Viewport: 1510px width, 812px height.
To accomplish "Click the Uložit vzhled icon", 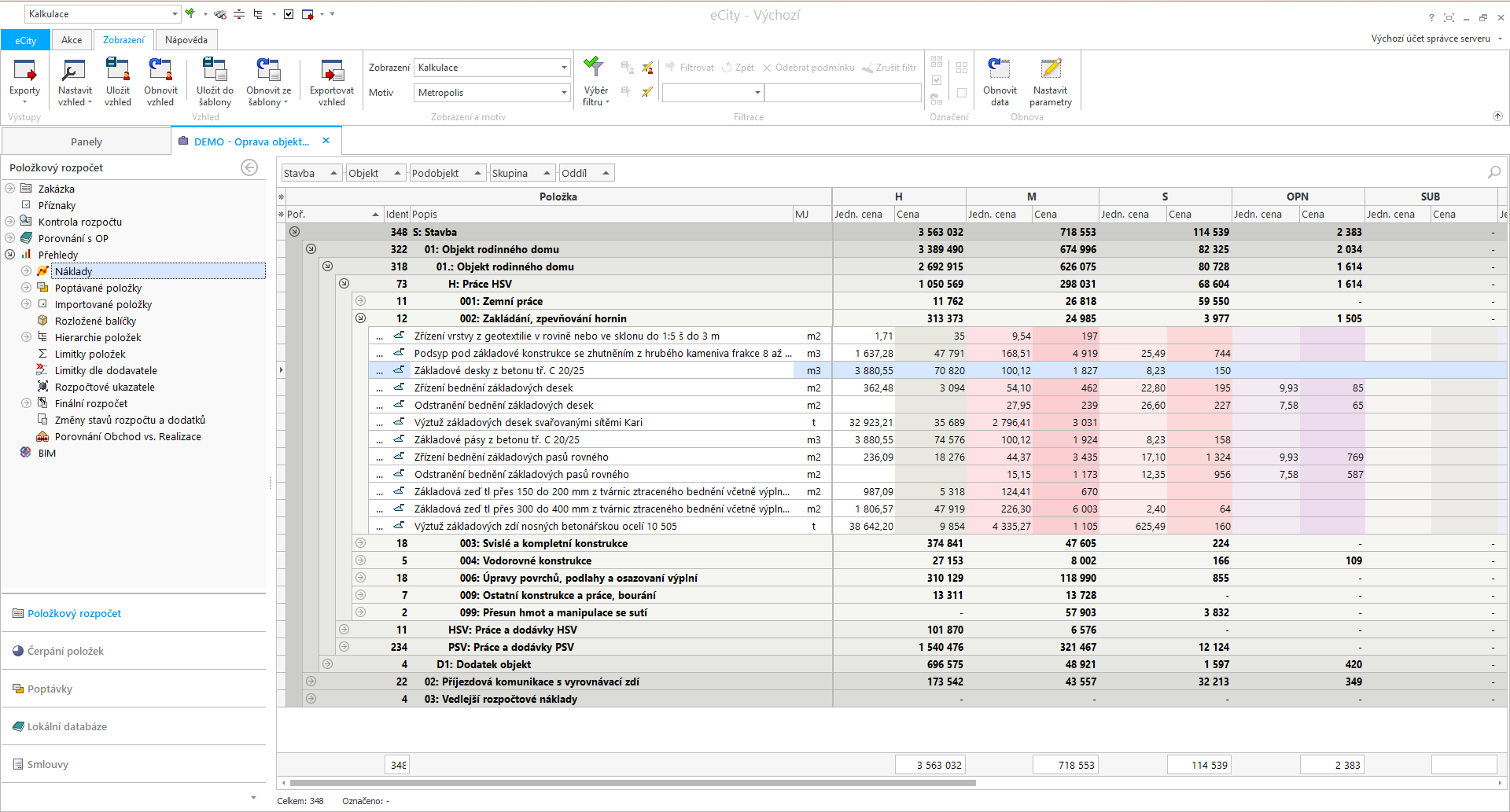I will [118, 71].
